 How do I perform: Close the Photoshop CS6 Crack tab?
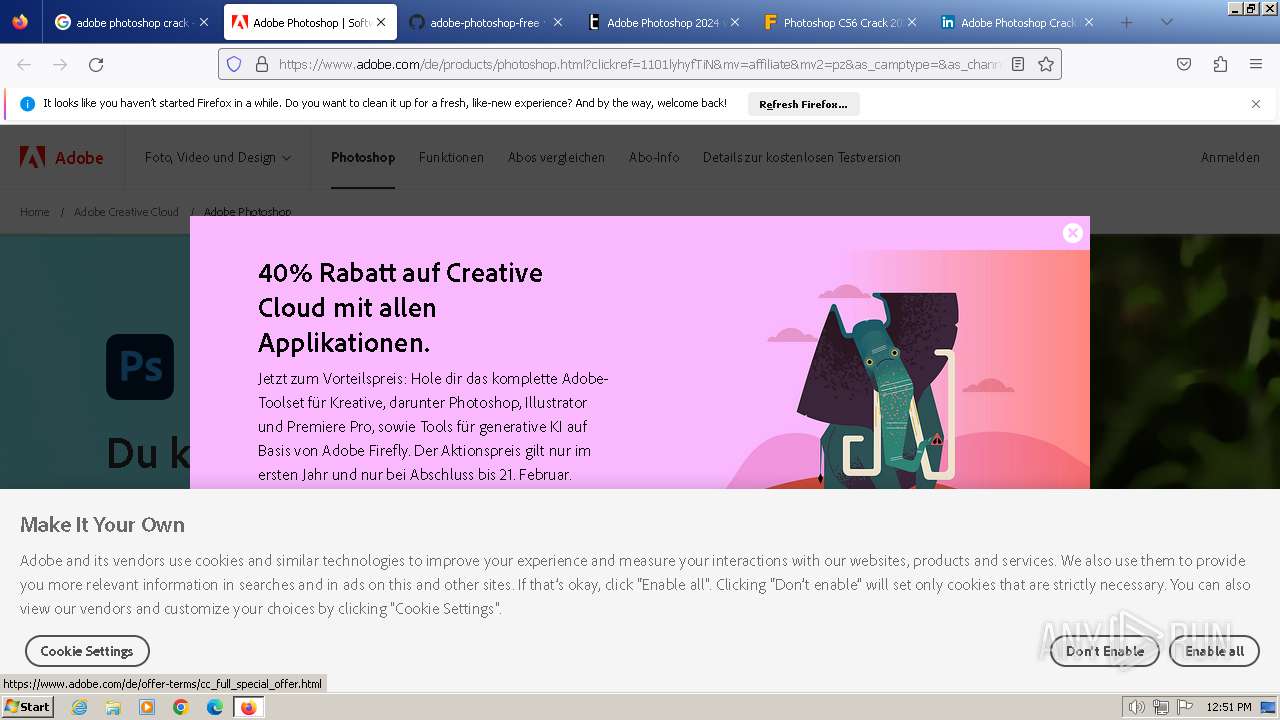pyautogui.click(x=912, y=22)
